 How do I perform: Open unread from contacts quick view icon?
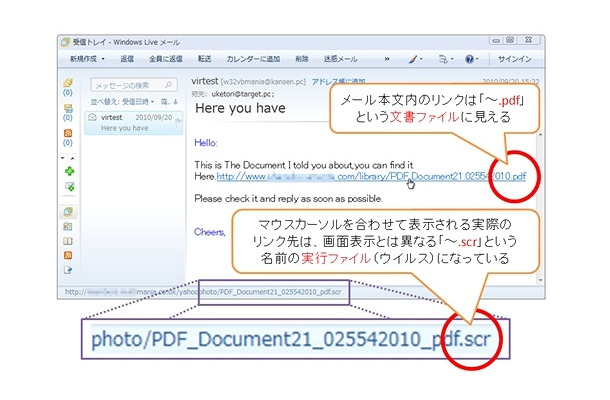[x=68, y=108]
